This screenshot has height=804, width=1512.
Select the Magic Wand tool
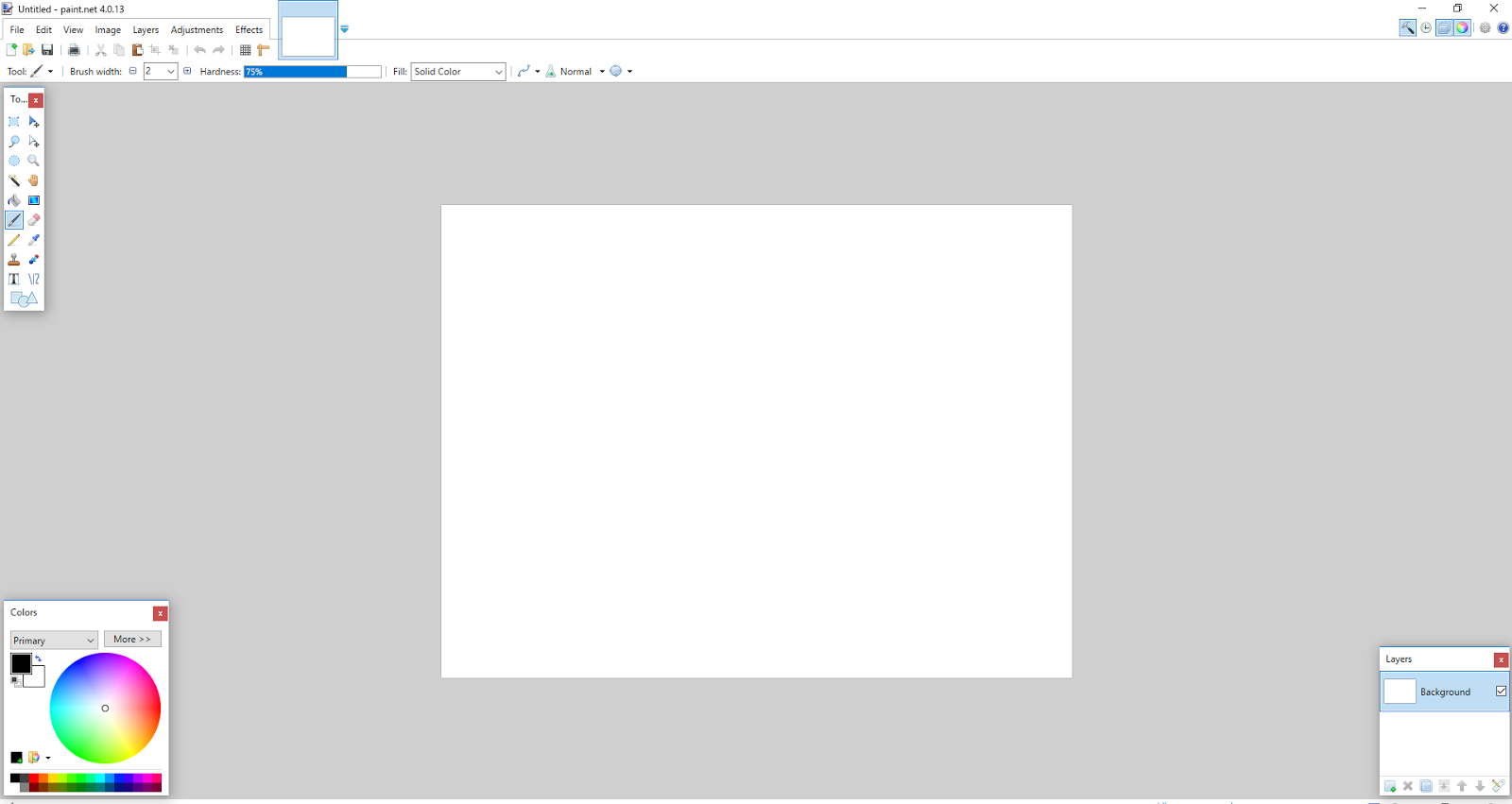[14, 180]
